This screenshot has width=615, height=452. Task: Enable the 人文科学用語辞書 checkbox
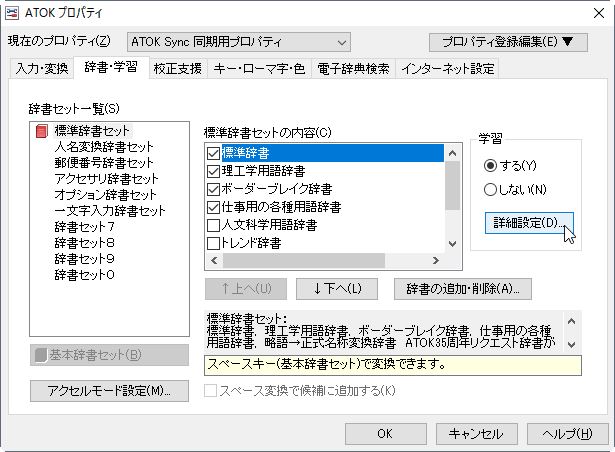click(x=213, y=226)
